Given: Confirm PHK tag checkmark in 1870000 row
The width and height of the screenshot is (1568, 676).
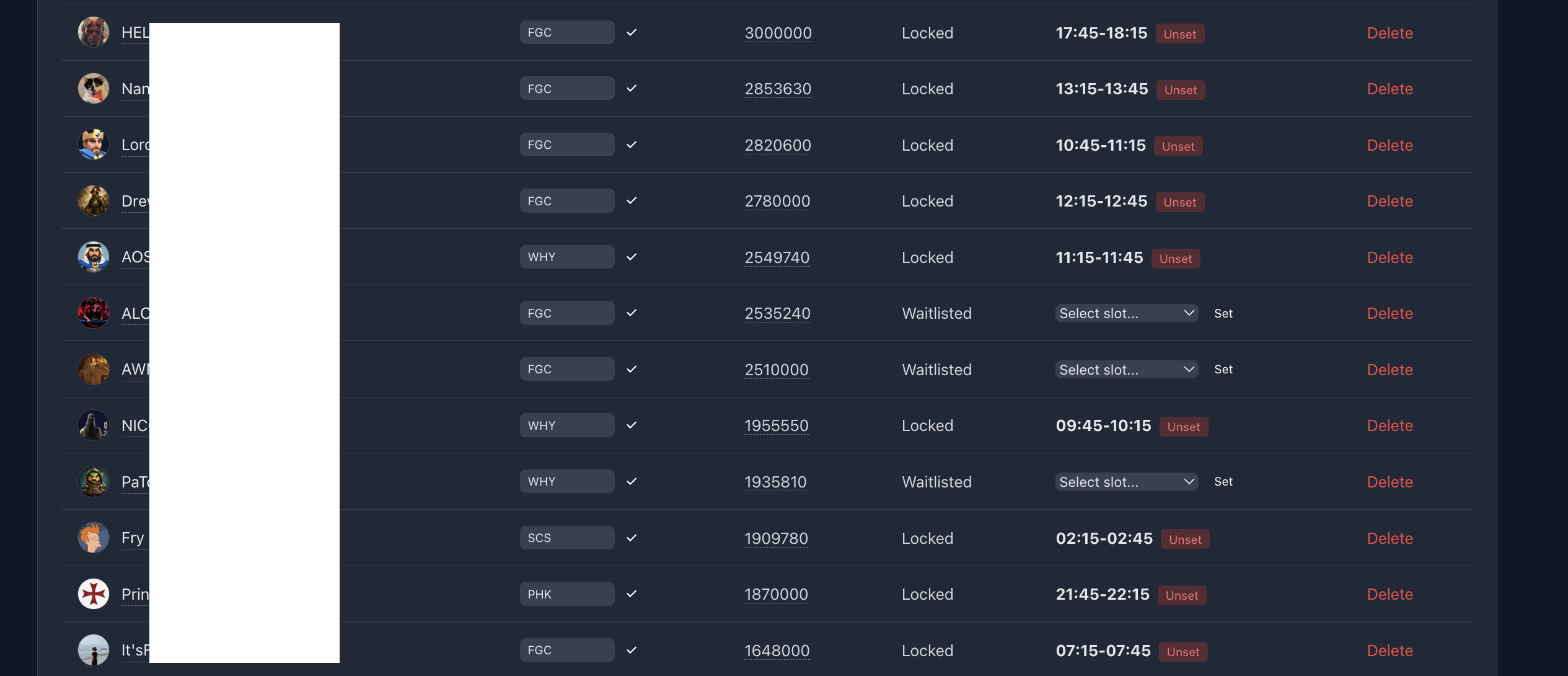Looking at the screenshot, I should tap(632, 594).
